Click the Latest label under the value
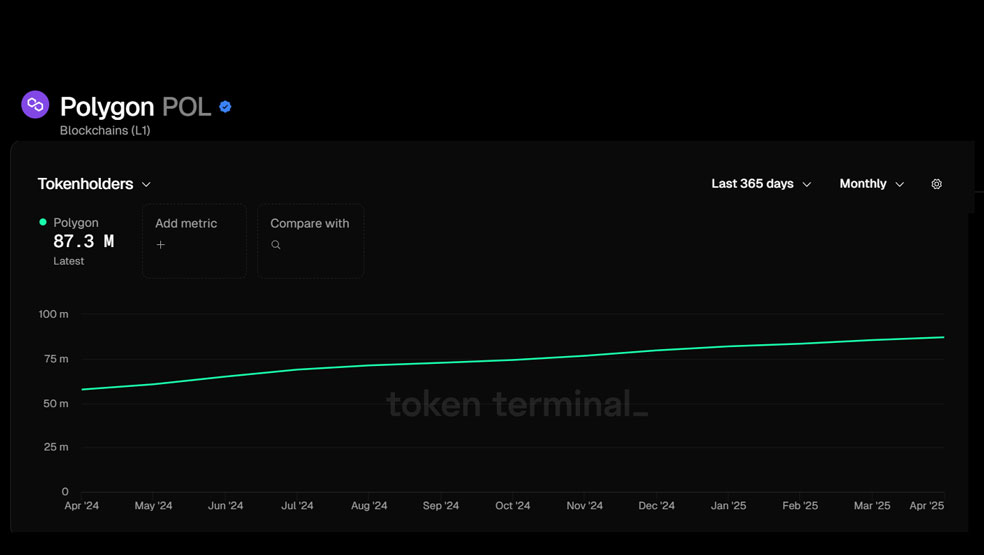Image resolution: width=984 pixels, height=555 pixels. point(68,261)
